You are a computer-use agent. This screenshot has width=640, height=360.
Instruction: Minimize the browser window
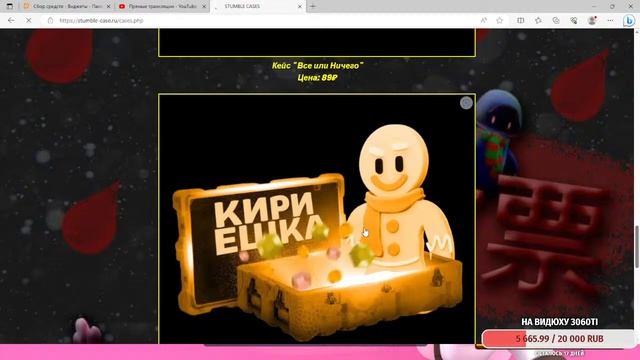pos(594,6)
